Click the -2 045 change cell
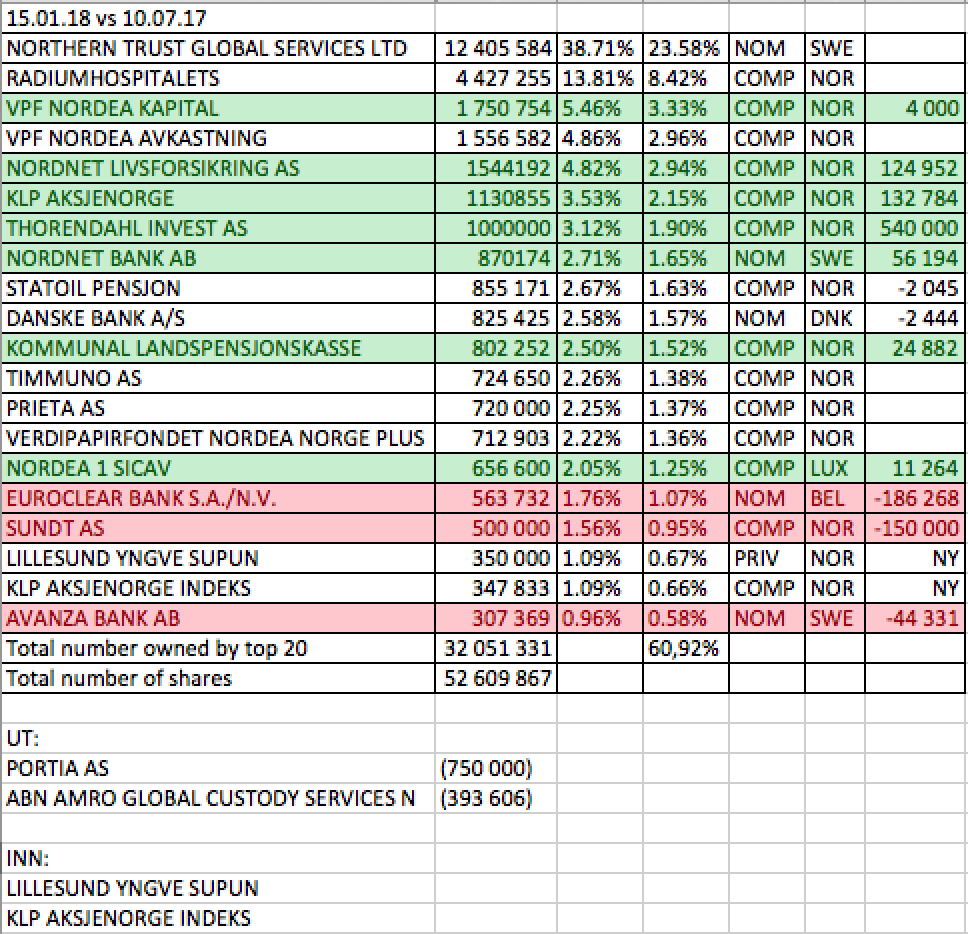968x934 pixels. (x=914, y=288)
